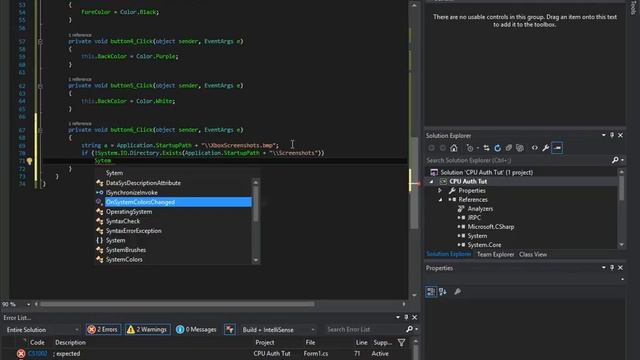The image size is (640, 360).
Task: Collapse the button4_Click method outline
Action: [x=40, y=41]
